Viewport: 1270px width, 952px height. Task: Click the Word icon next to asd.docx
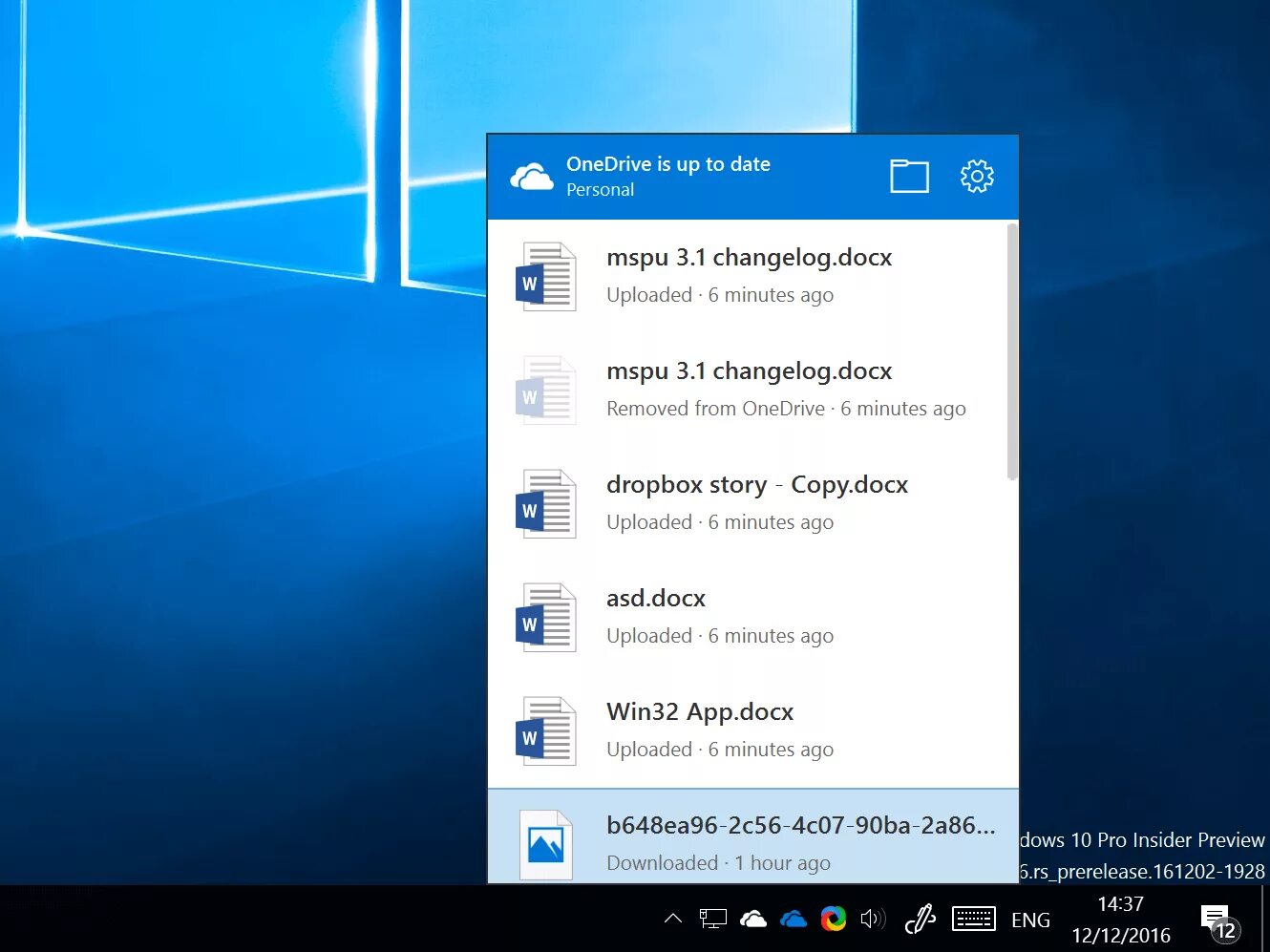545,617
